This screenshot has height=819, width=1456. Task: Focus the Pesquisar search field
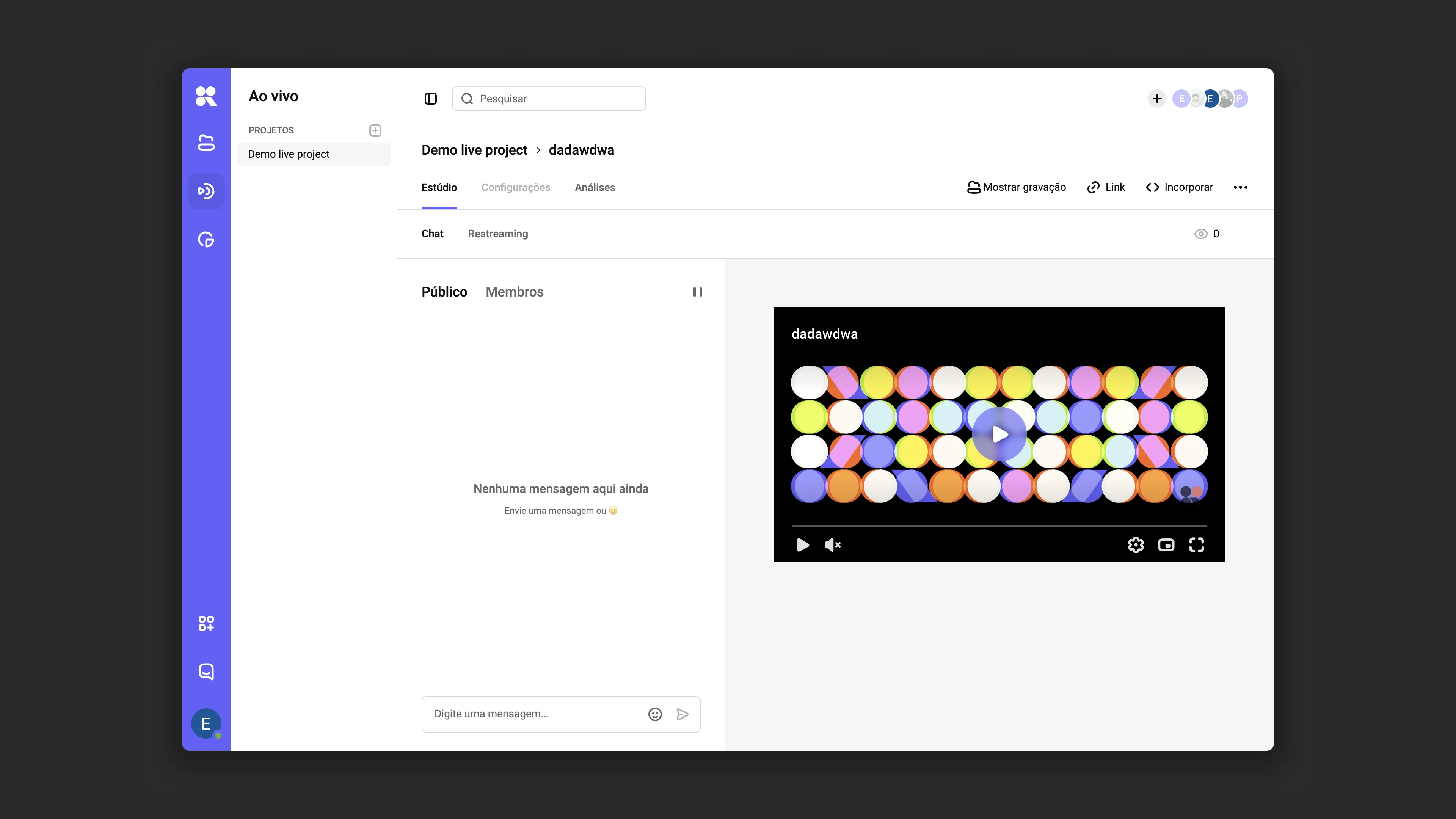[549, 99]
